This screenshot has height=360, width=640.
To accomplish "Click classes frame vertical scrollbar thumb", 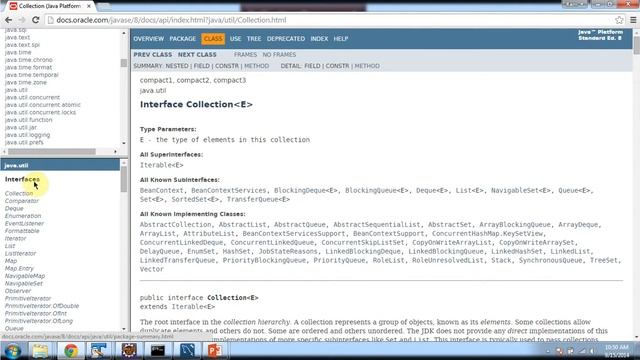I will click(x=124, y=179).
